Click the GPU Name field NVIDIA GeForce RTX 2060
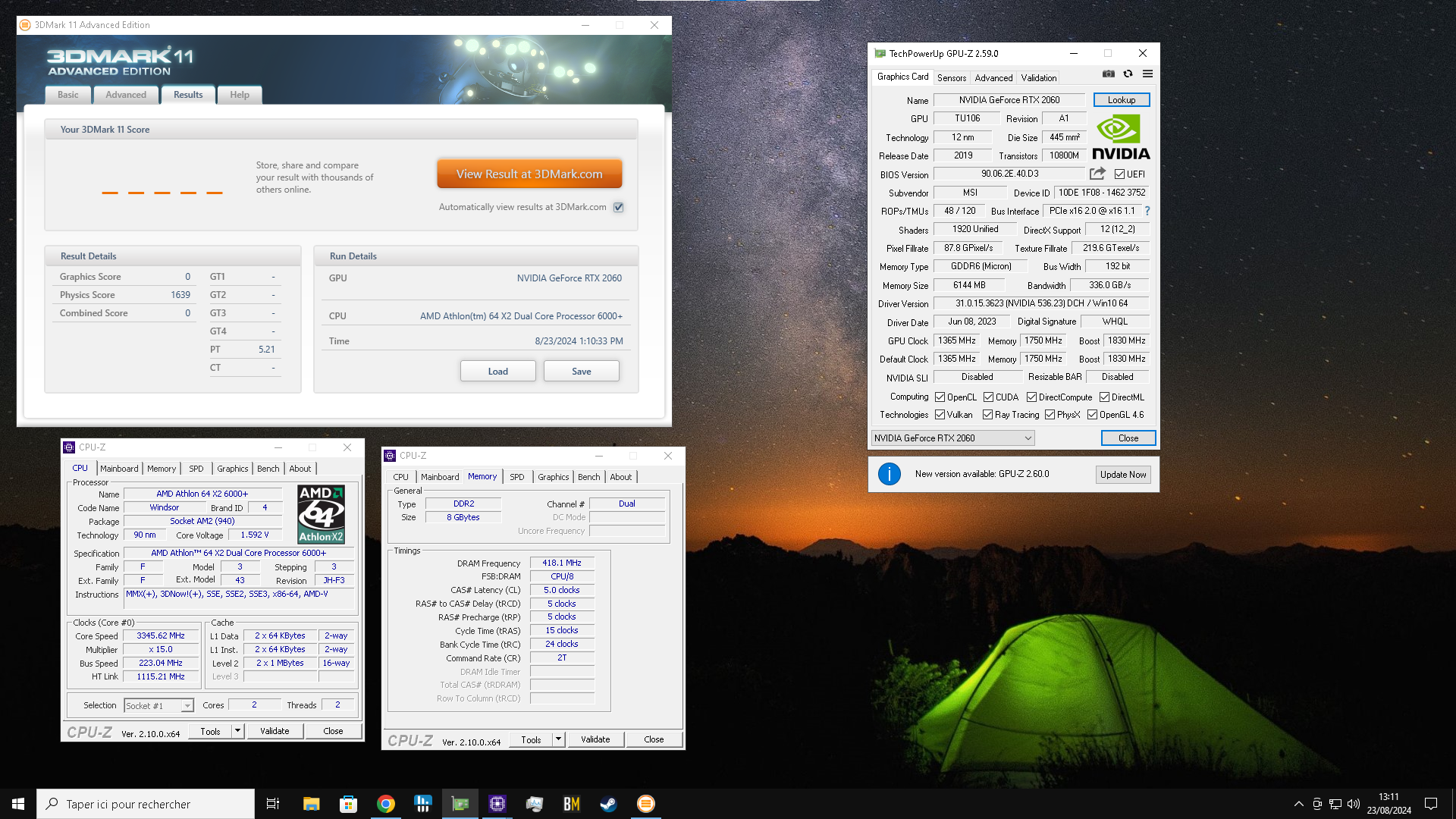Image resolution: width=1456 pixels, height=819 pixels. (x=1009, y=100)
